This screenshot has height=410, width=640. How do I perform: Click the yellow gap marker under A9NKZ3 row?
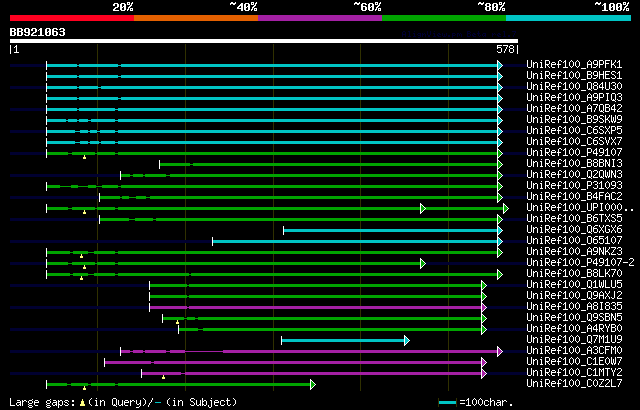(x=82, y=256)
